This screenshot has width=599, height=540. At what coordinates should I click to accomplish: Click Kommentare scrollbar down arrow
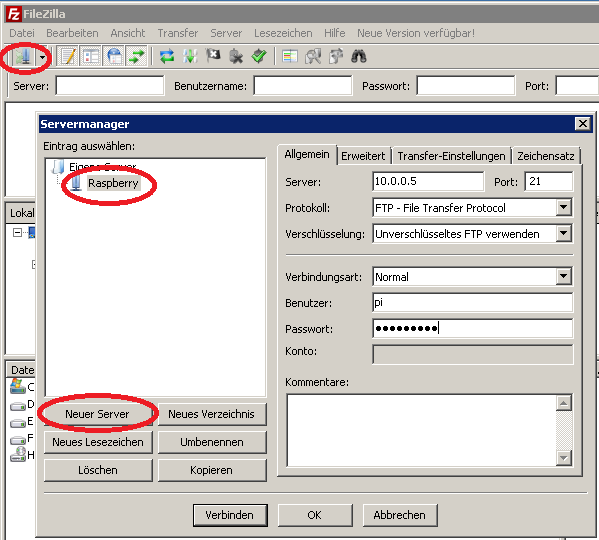click(564, 458)
